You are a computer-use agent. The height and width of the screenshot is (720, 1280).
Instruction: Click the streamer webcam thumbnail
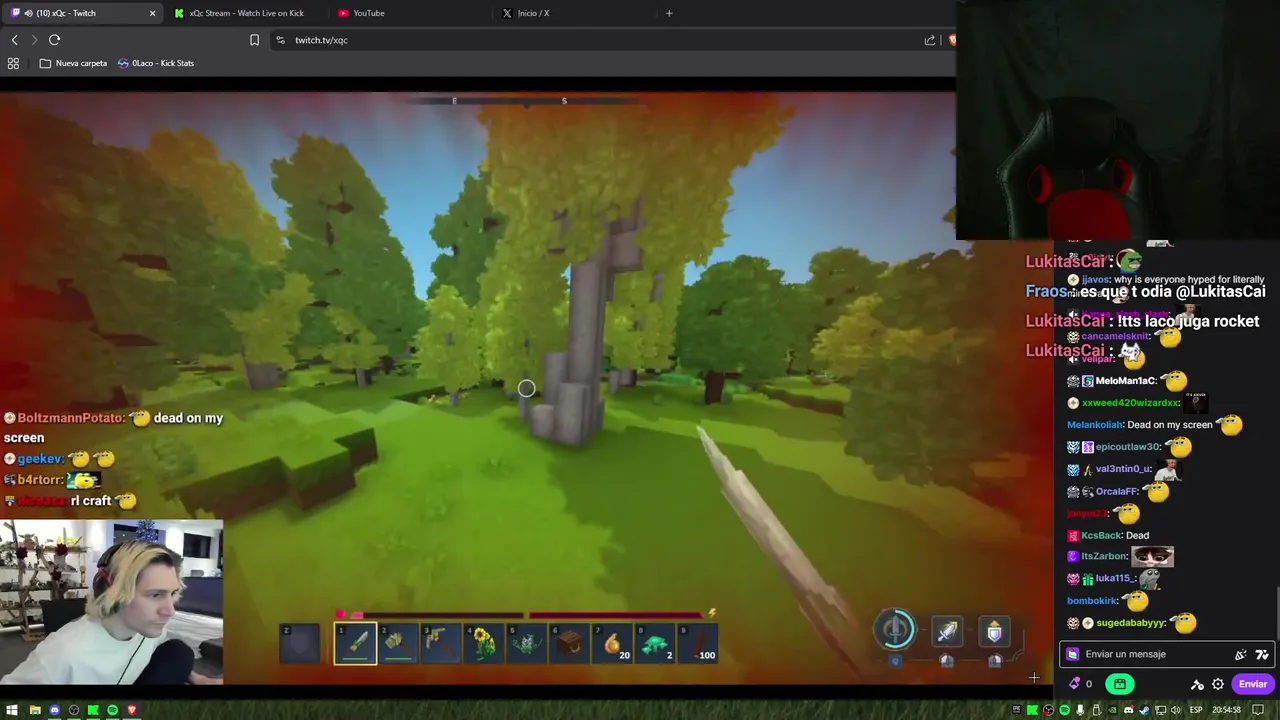click(x=111, y=602)
